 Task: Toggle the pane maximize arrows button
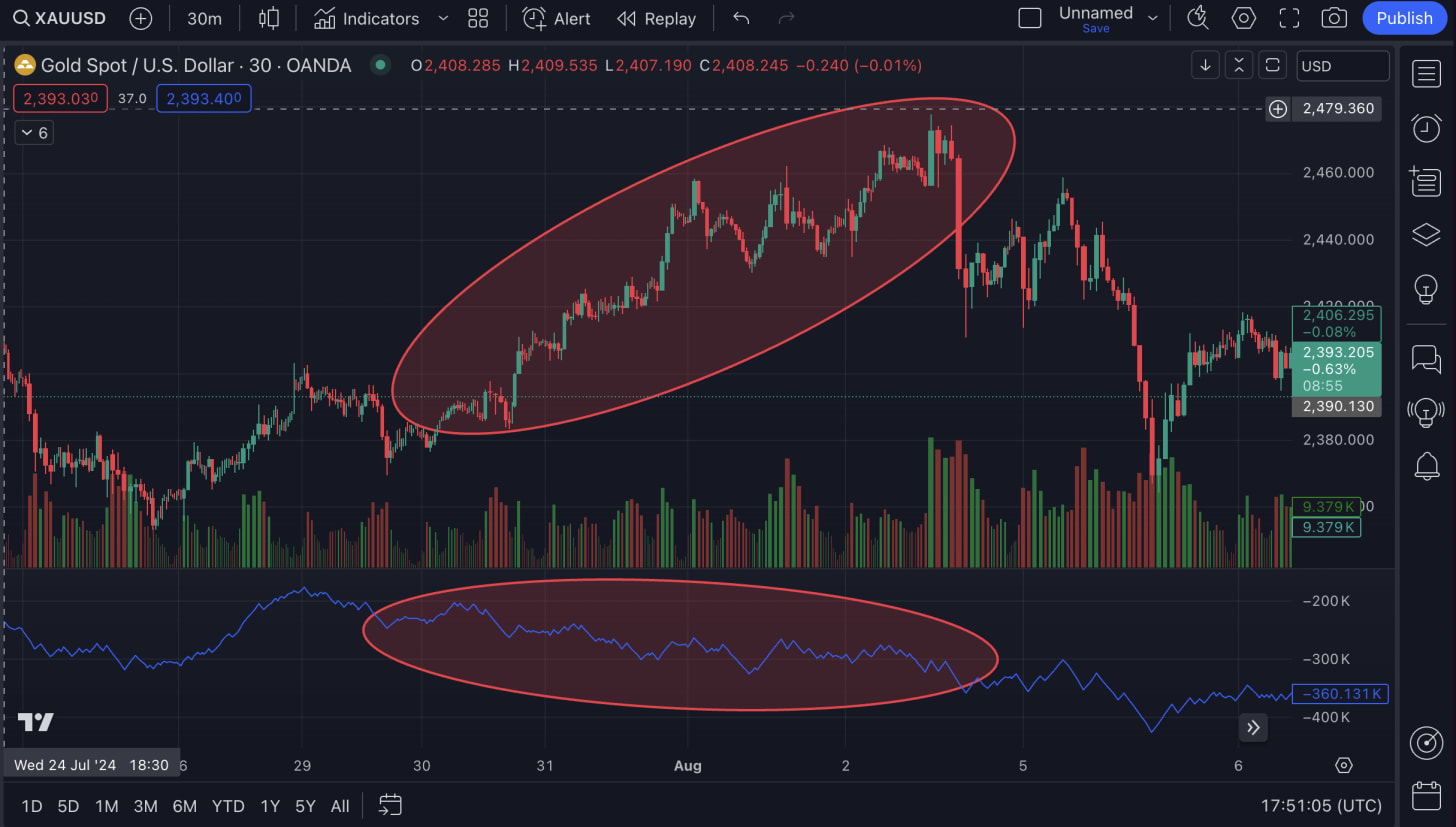tap(1239, 65)
